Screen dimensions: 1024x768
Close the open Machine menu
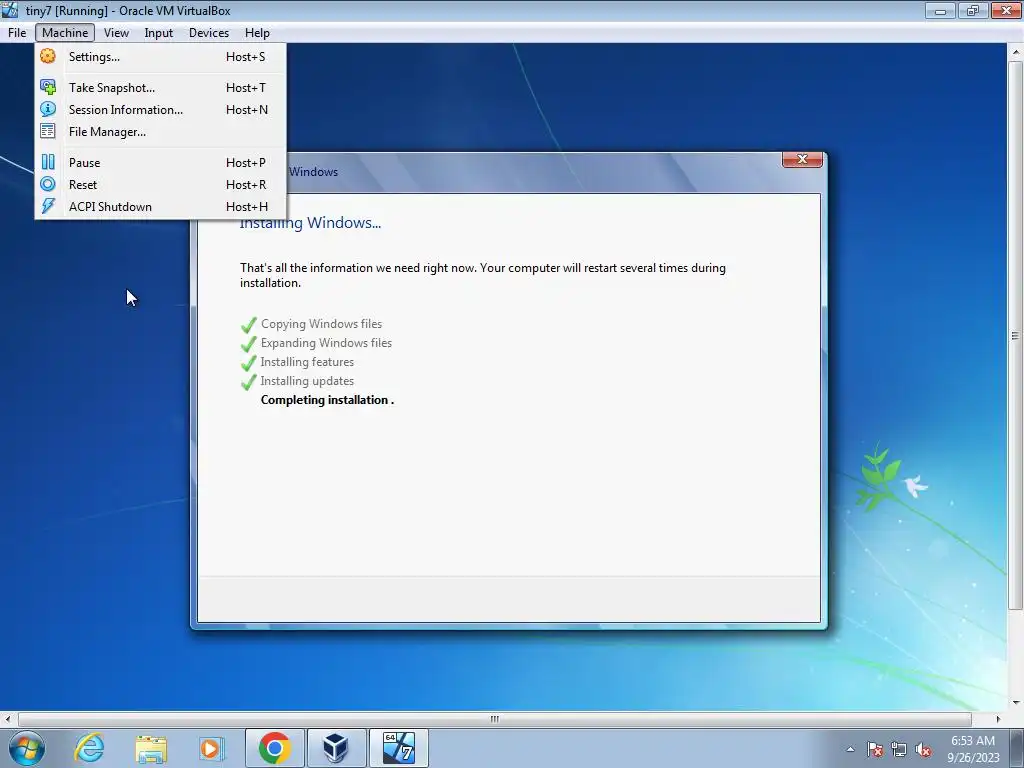pos(65,33)
